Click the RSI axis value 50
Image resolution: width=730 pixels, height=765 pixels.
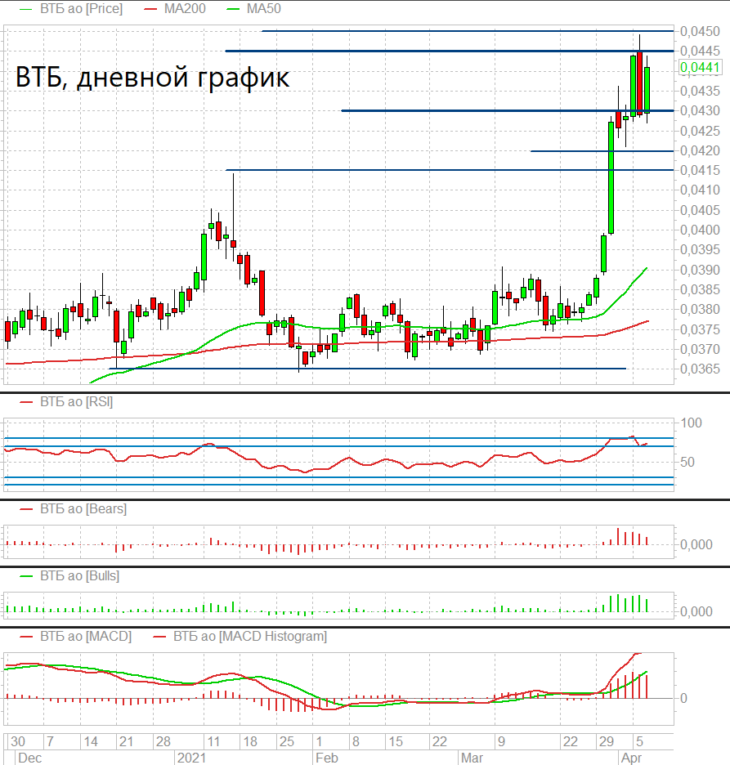pyautogui.click(x=687, y=462)
